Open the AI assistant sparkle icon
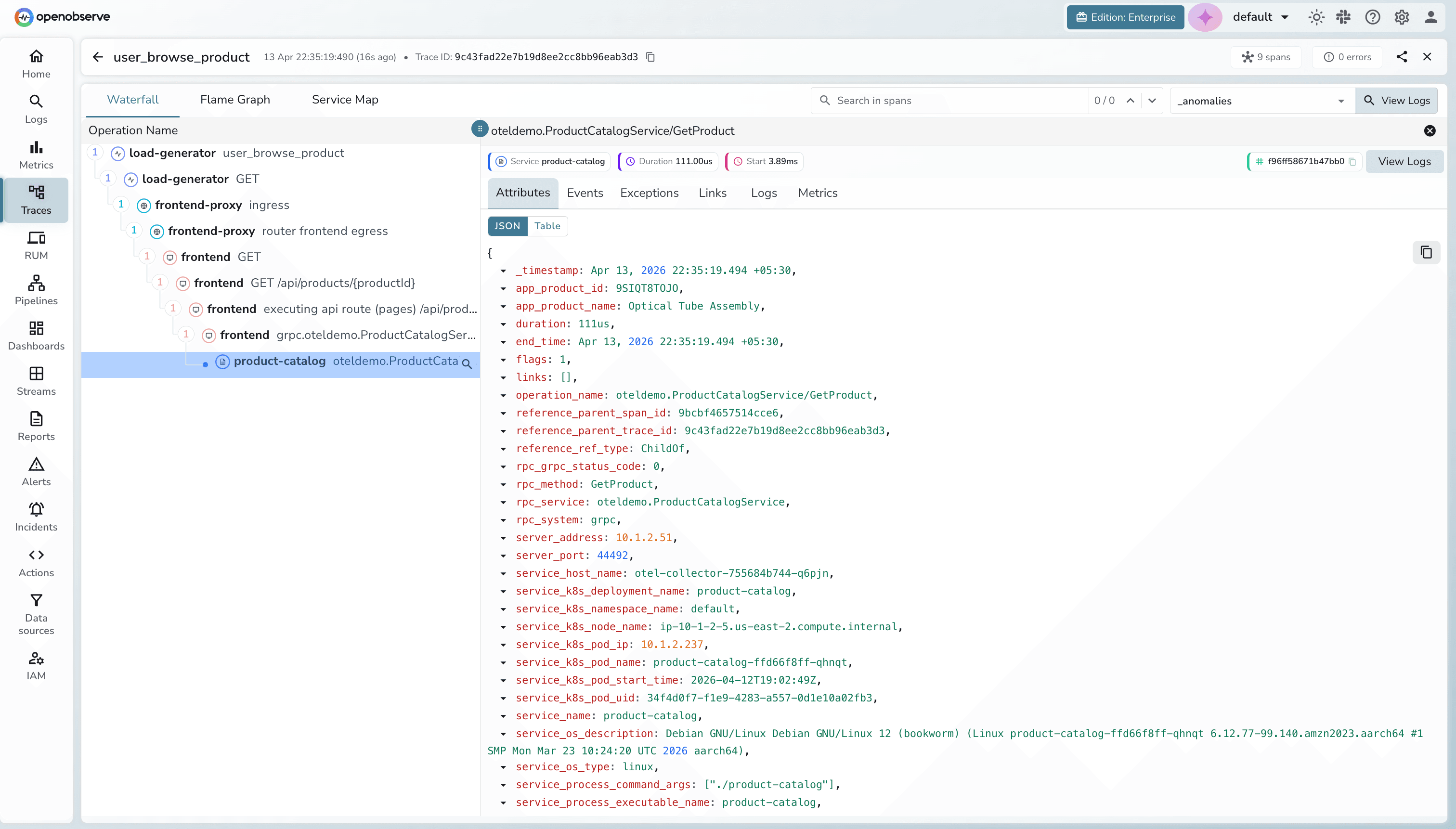The height and width of the screenshot is (829, 1456). click(x=1204, y=17)
